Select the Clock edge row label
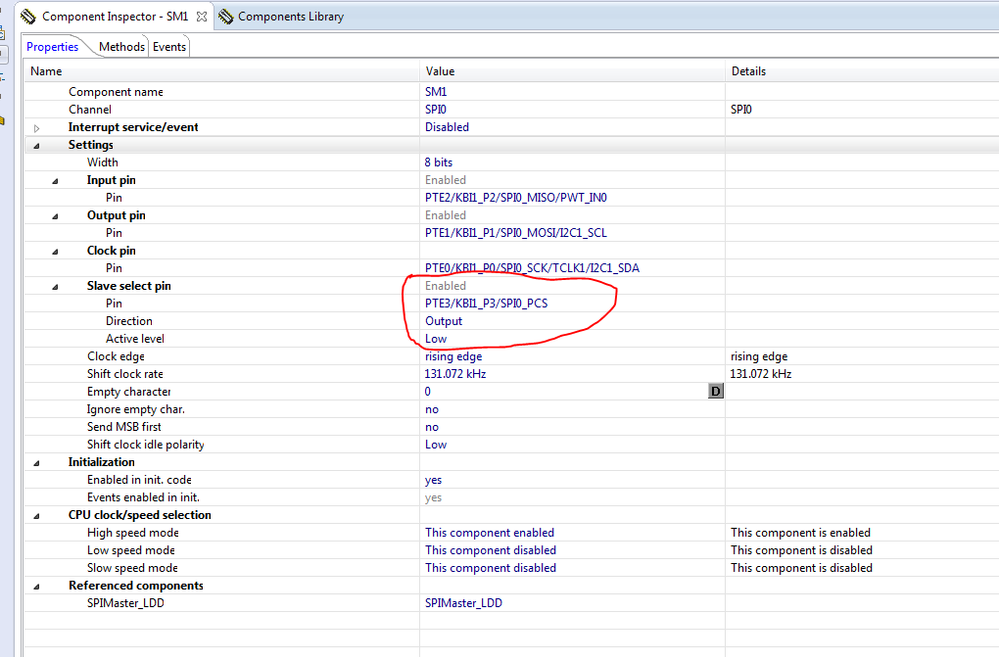 point(116,356)
